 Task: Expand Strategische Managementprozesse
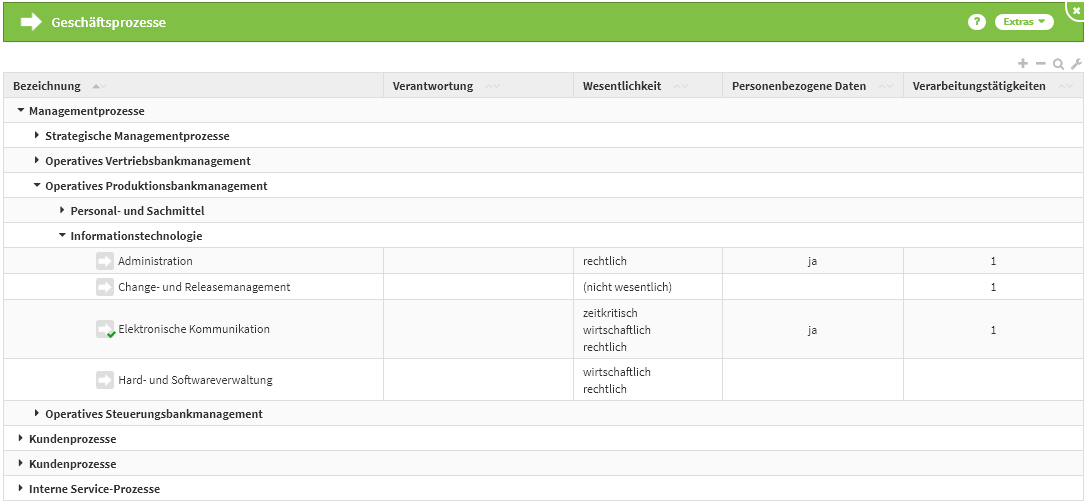coord(37,135)
